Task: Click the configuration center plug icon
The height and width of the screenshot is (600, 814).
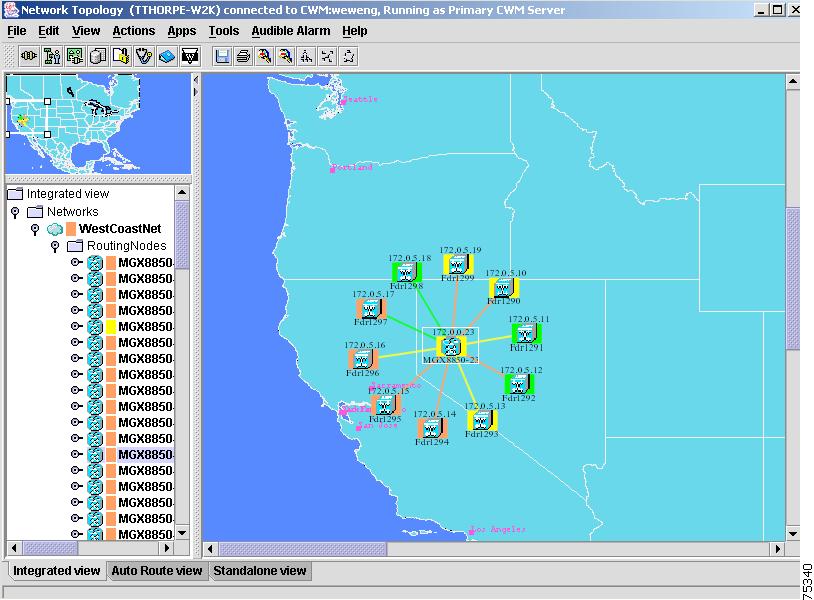Action: click(x=75, y=56)
